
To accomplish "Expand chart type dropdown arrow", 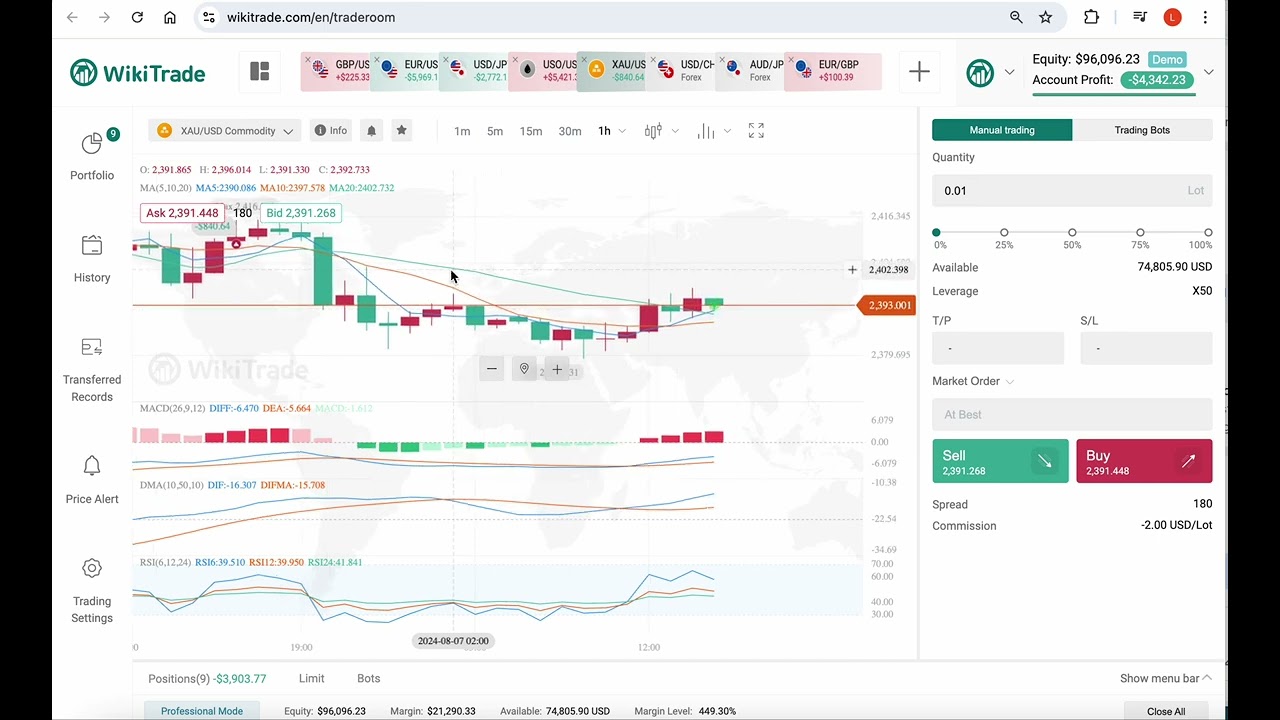I will (675, 131).
